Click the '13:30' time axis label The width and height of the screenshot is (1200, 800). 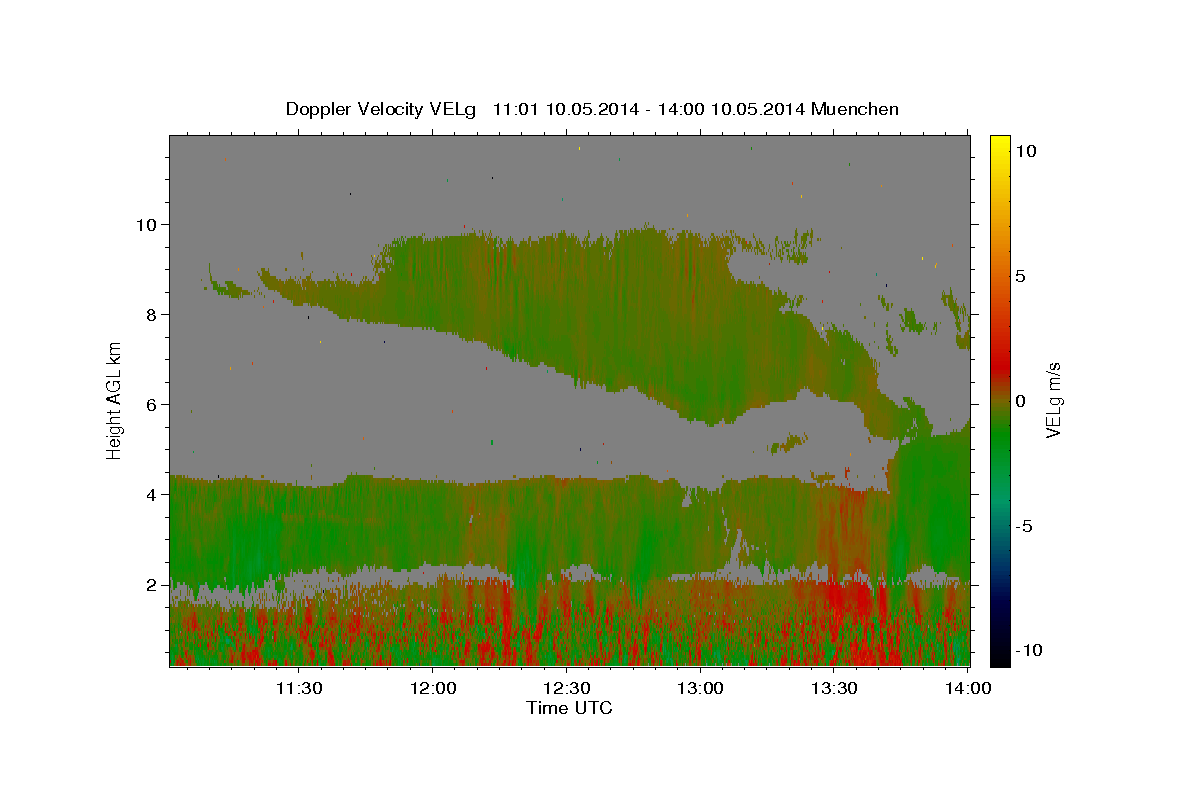834,688
